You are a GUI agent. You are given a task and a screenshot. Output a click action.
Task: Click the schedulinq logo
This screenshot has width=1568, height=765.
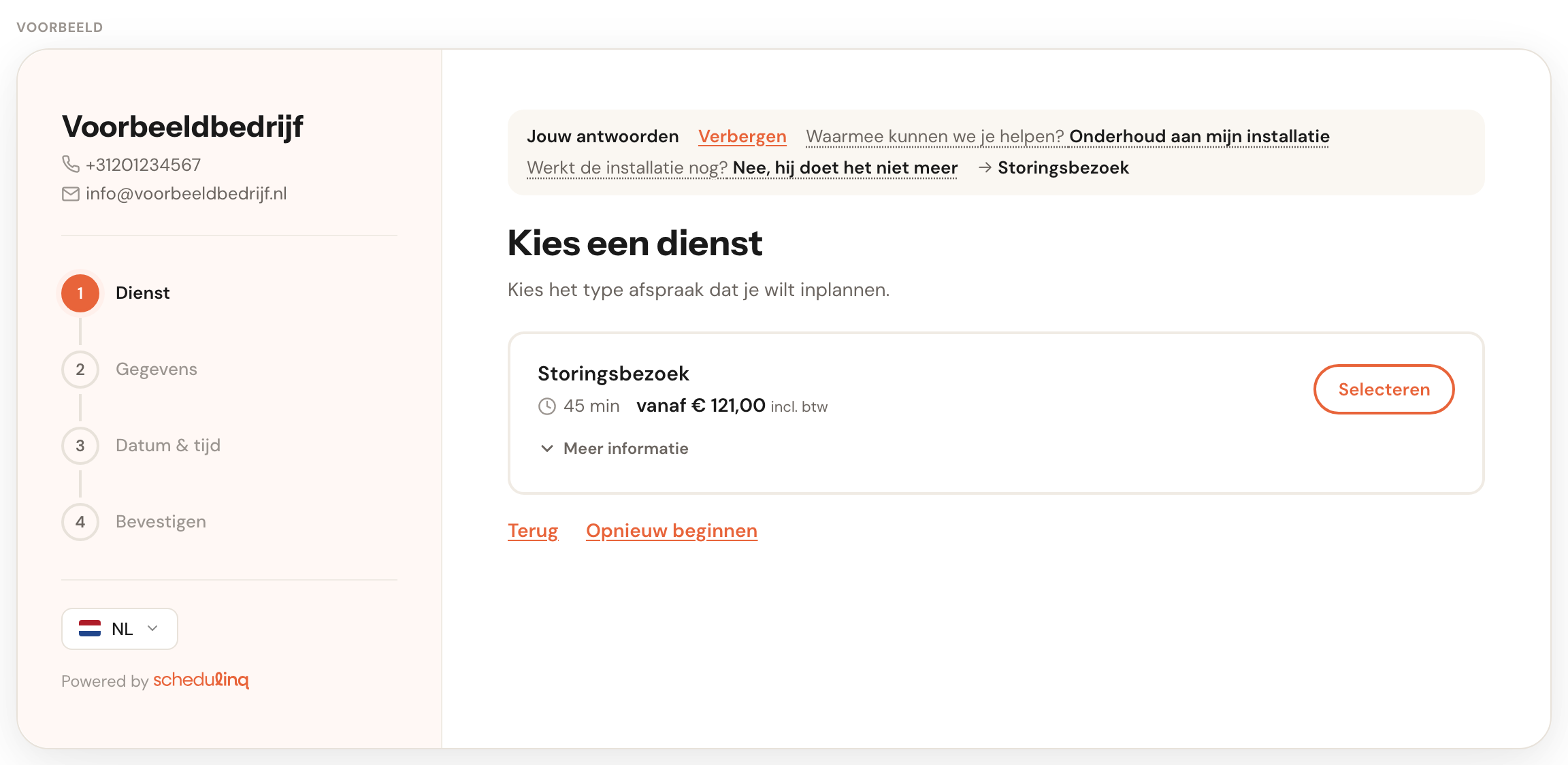[x=201, y=680]
